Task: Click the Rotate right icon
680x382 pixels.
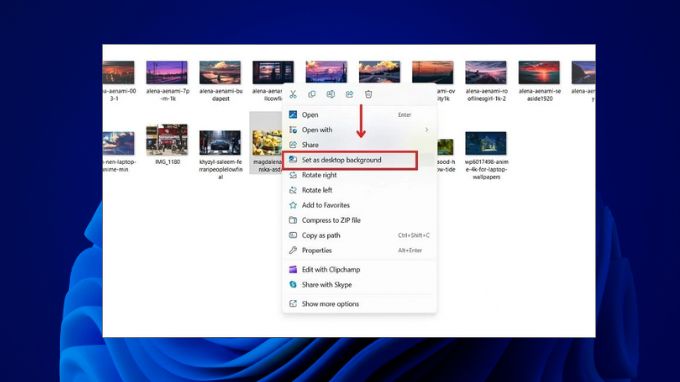Action: click(x=293, y=175)
